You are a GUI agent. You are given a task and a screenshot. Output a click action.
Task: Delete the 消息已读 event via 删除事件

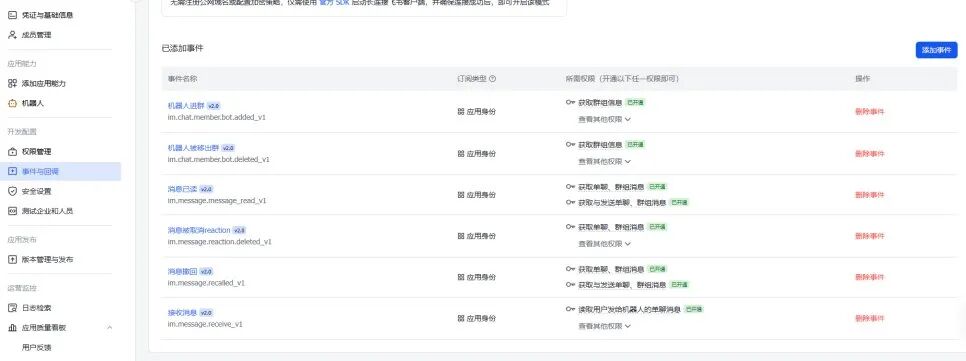pos(869,195)
